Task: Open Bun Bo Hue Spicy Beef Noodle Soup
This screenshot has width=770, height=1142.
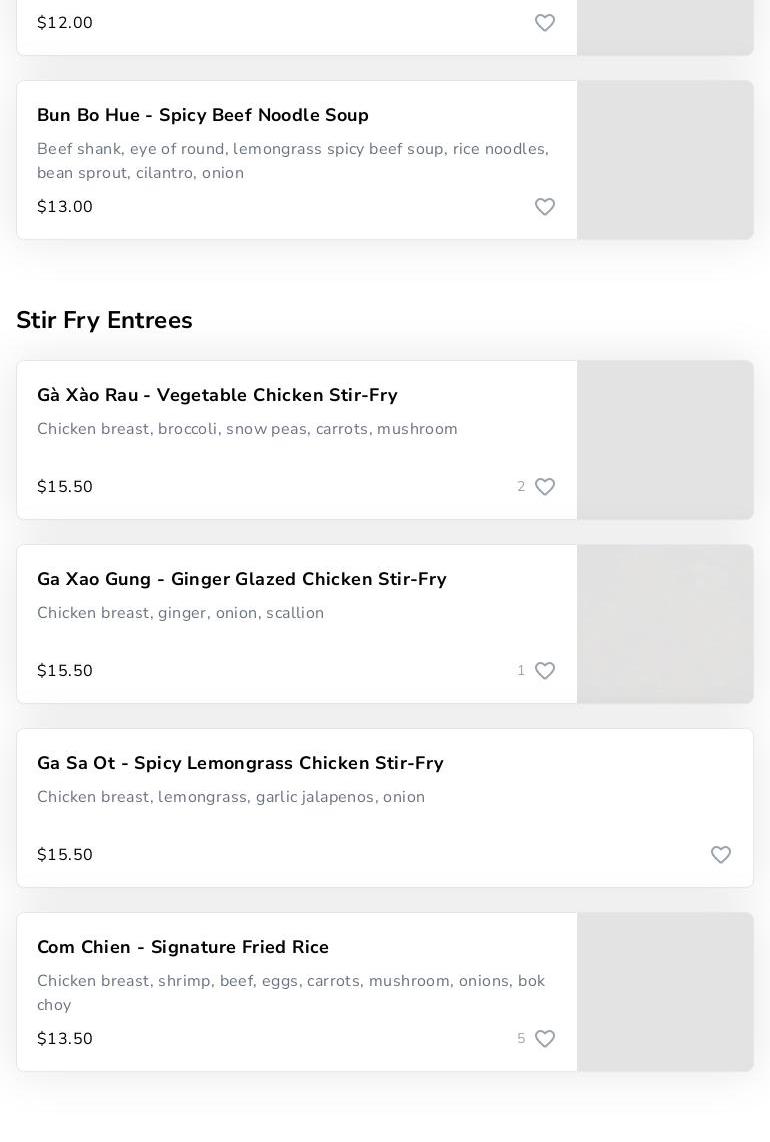Action: pyautogui.click(x=203, y=116)
